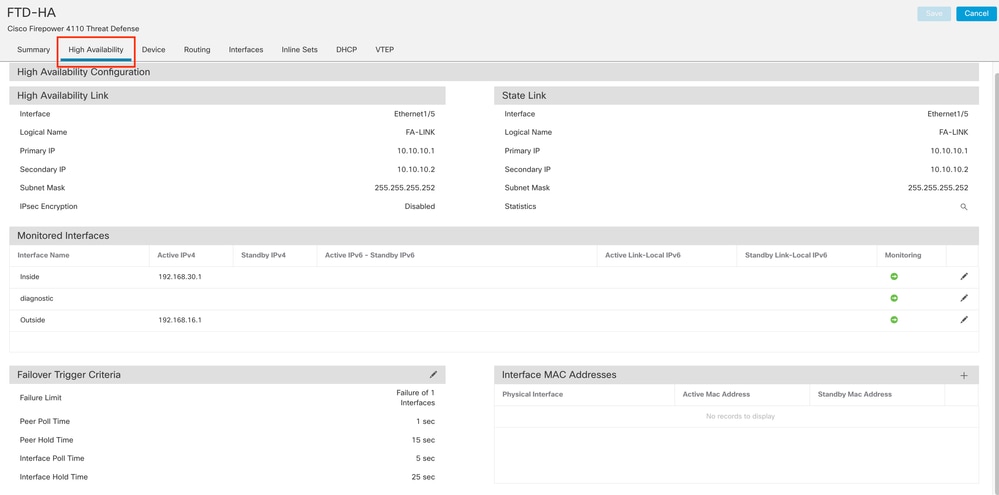Edit the diagnostic monitored interface
The image size is (999, 495).
pos(964,298)
